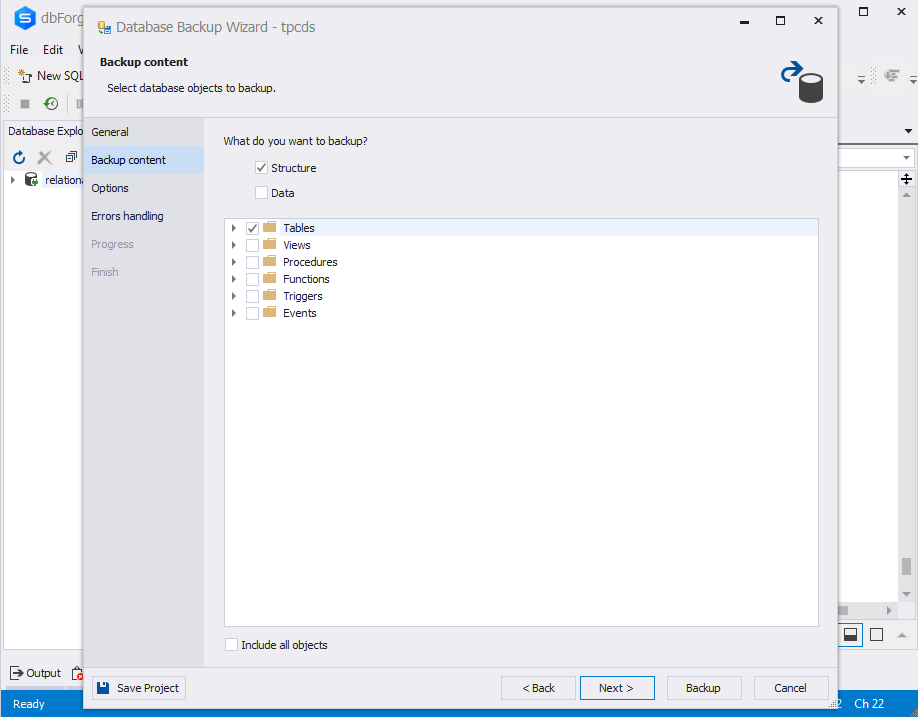Screen dimensions: 918x717
Task: Check the Triggers checkbox
Action: [252, 296]
